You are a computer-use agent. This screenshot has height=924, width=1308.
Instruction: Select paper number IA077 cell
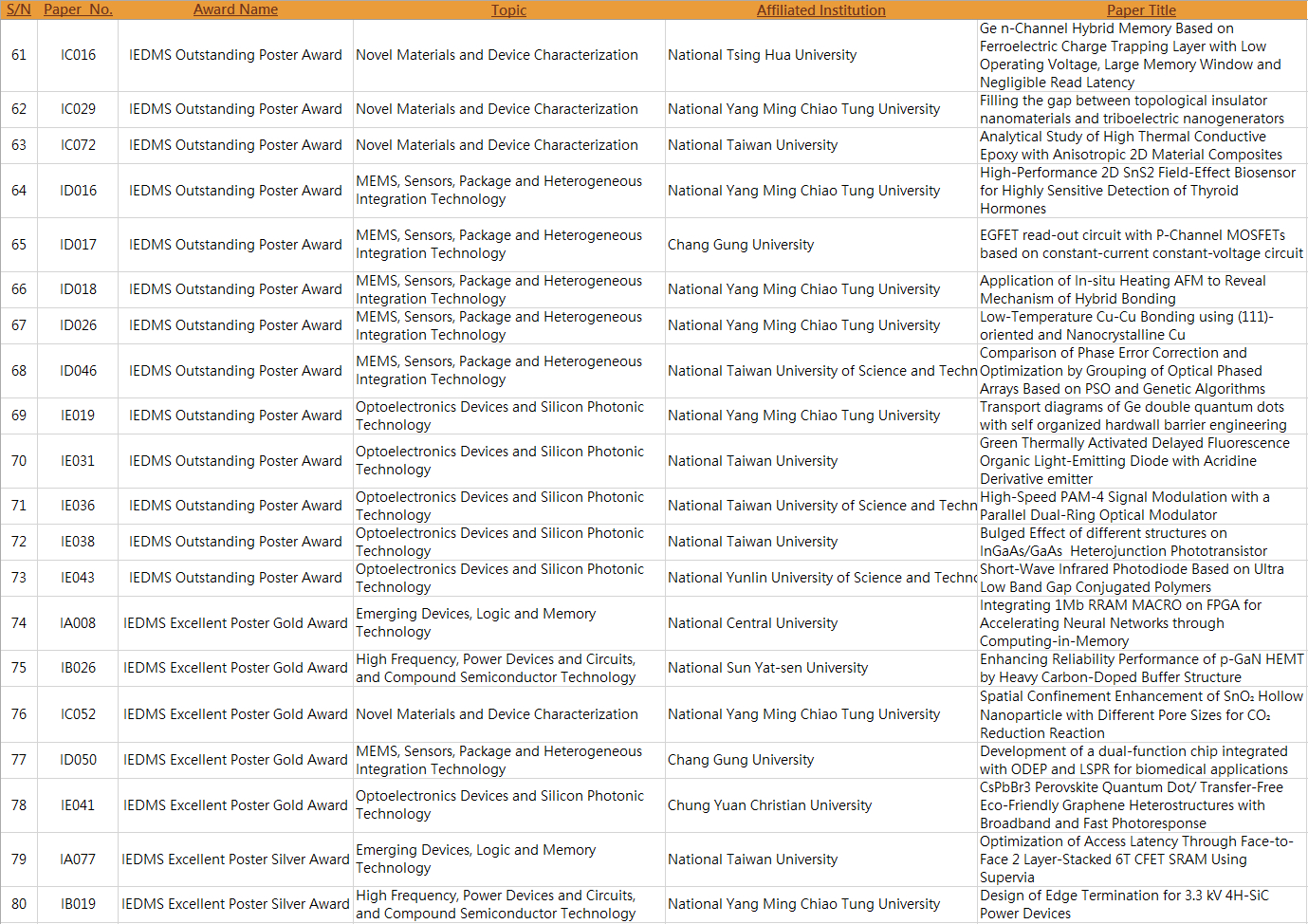[78, 859]
